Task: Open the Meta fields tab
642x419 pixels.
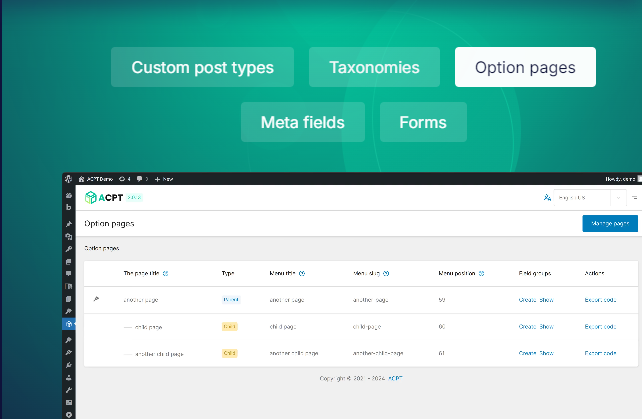Action: 302,123
